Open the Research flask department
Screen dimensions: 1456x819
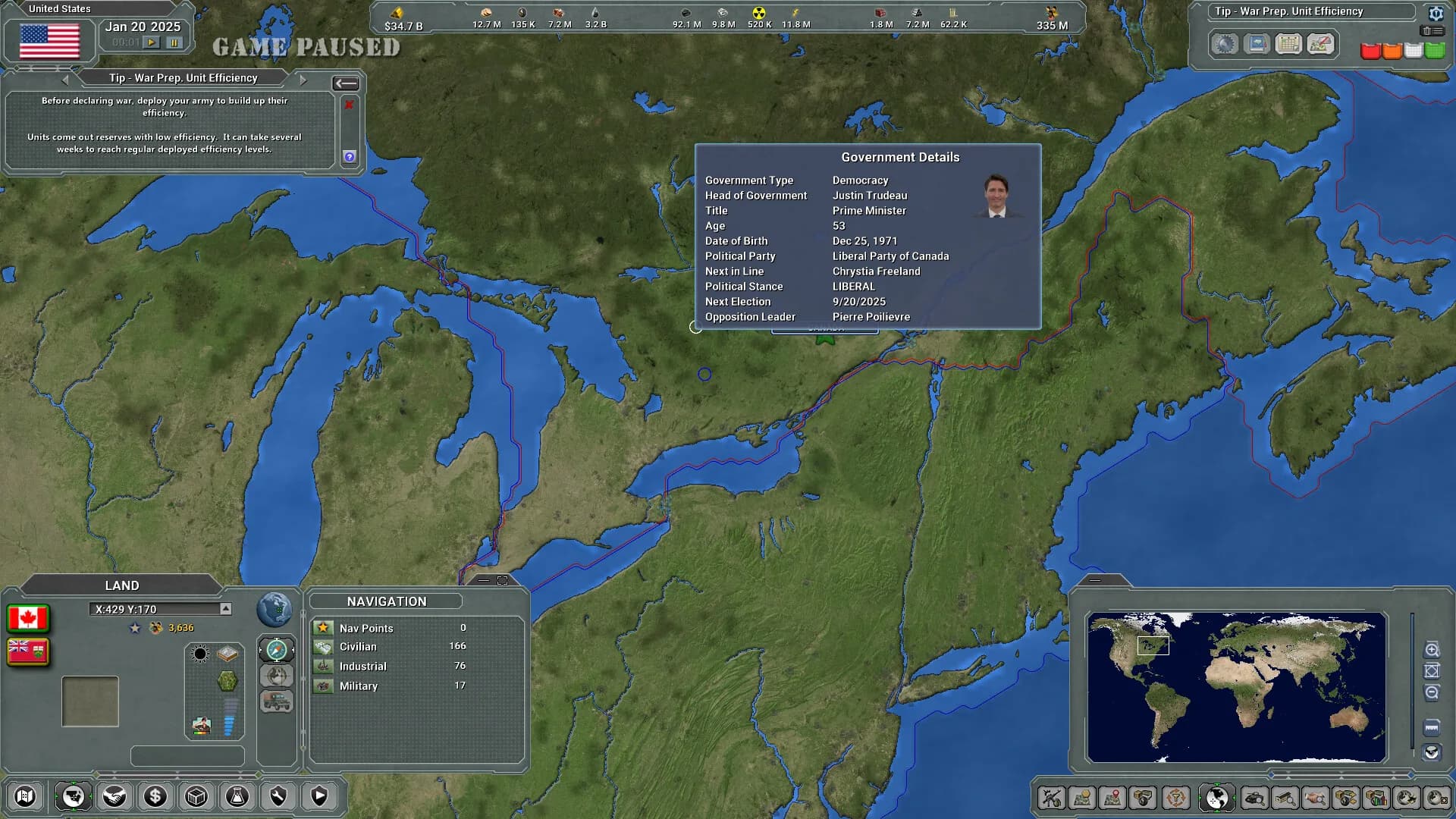pyautogui.click(x=237, y=796)
